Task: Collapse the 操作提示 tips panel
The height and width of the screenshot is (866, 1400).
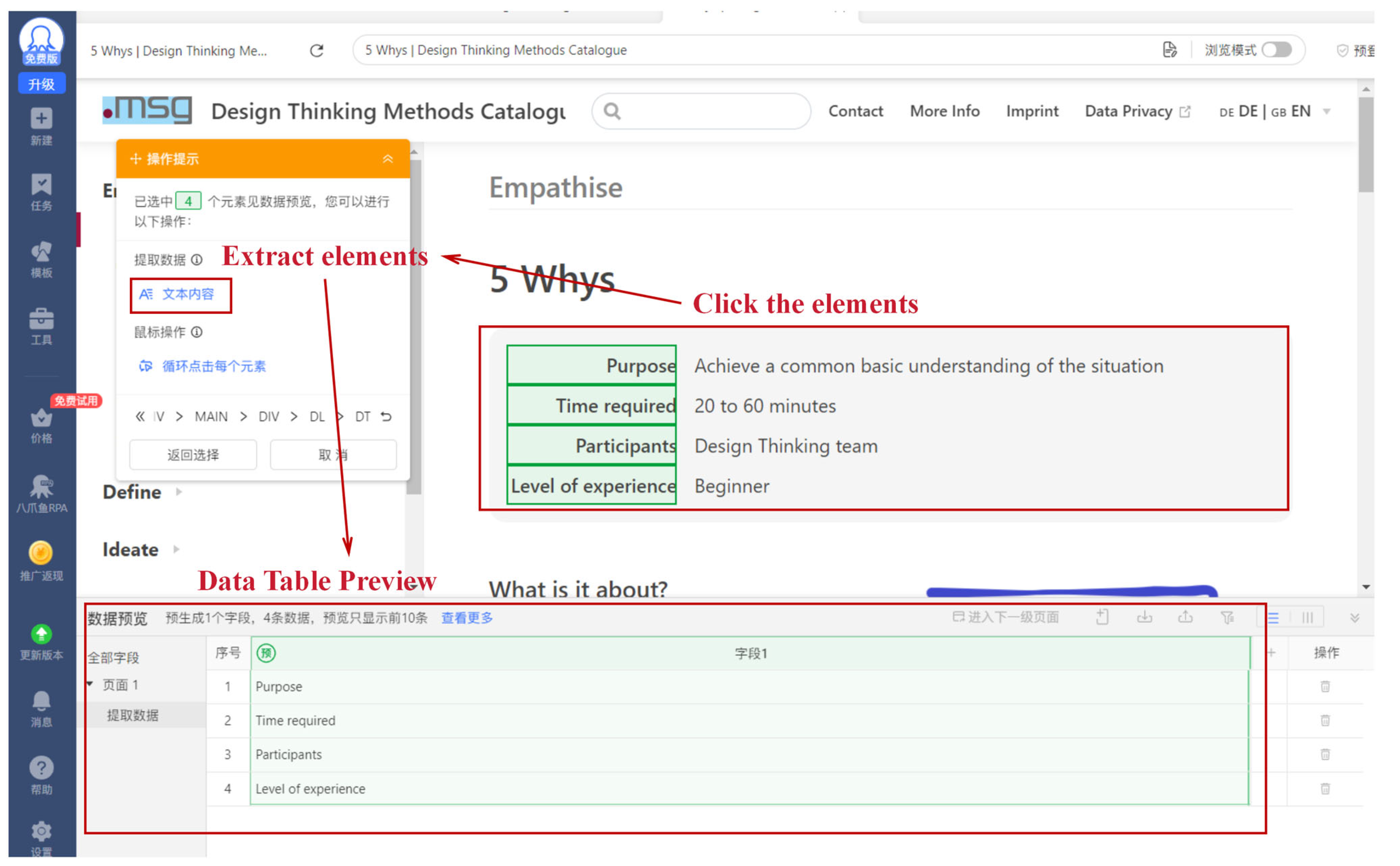Action: (388, 159)
